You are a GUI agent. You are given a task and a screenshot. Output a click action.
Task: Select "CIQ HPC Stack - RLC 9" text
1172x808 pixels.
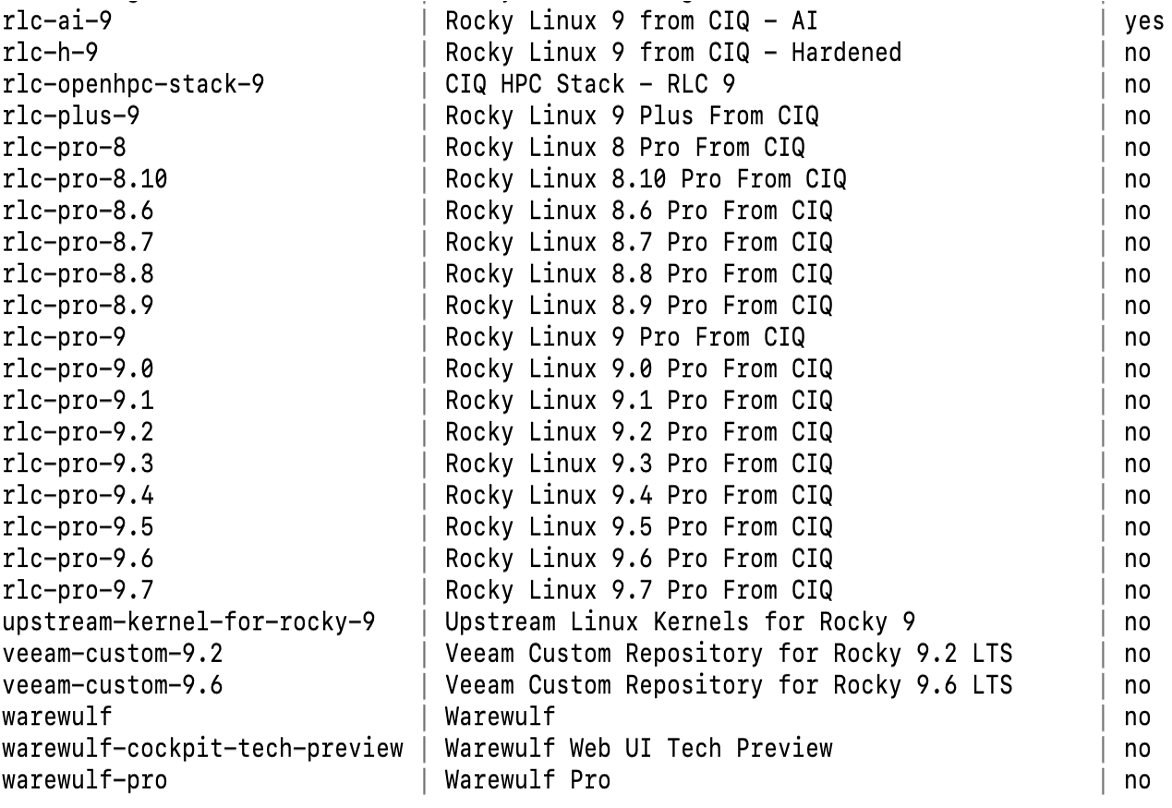(x=590, y=84)
